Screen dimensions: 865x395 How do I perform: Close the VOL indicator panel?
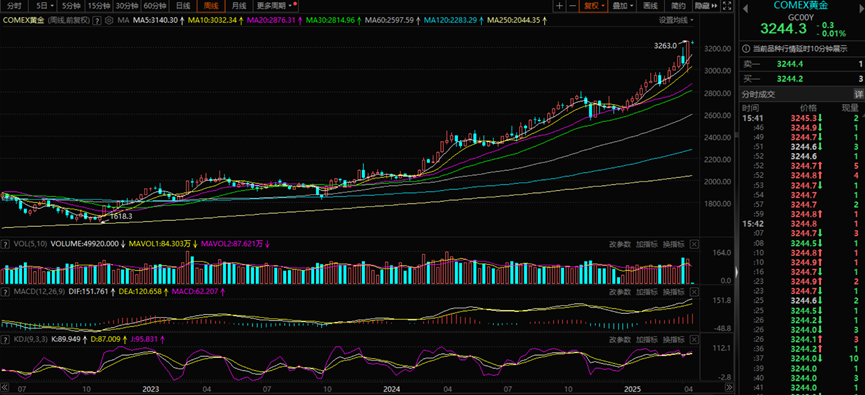pyautogui.click(x=694, y=244)
